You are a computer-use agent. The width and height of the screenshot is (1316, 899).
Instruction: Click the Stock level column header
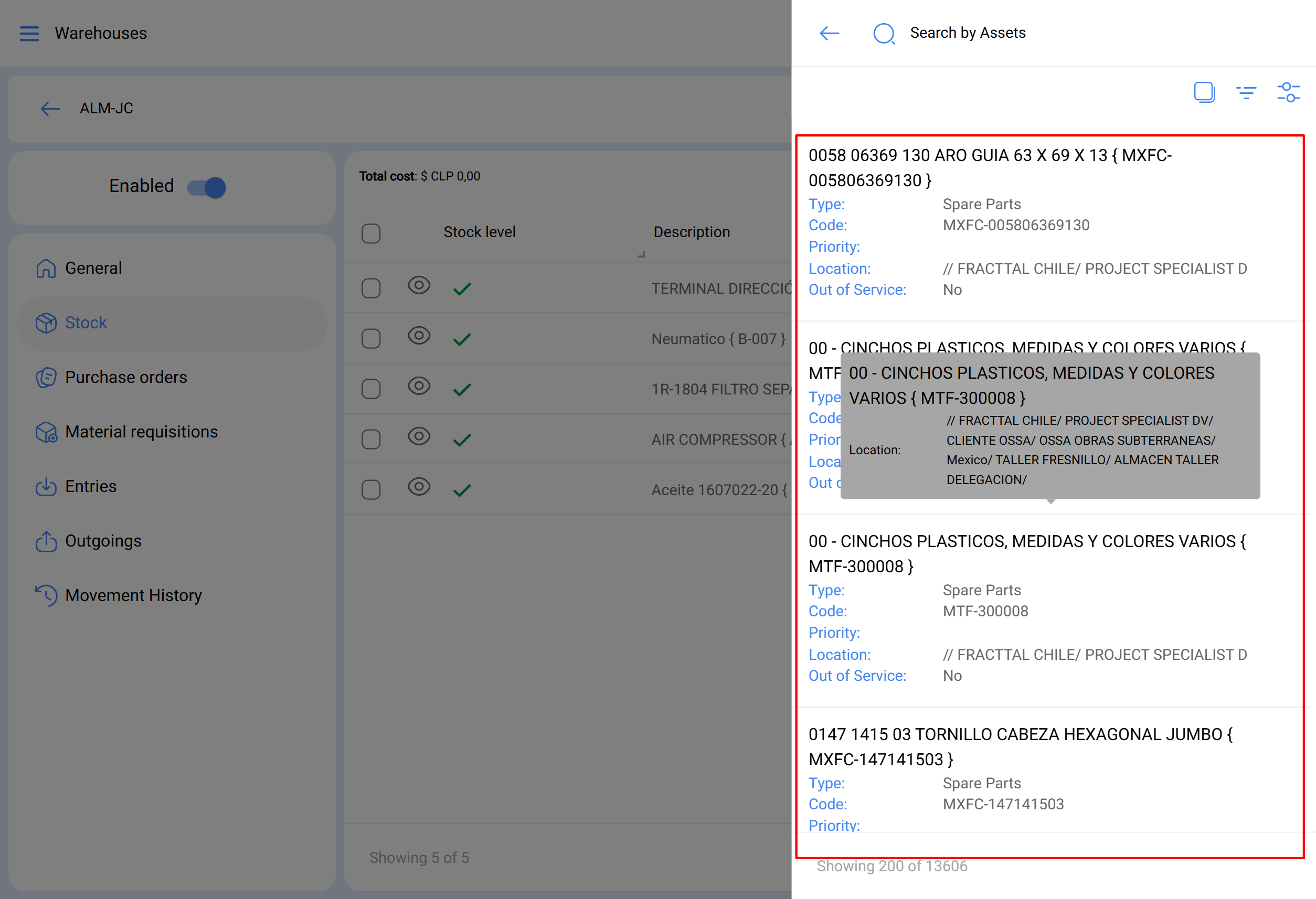[479, 232]
